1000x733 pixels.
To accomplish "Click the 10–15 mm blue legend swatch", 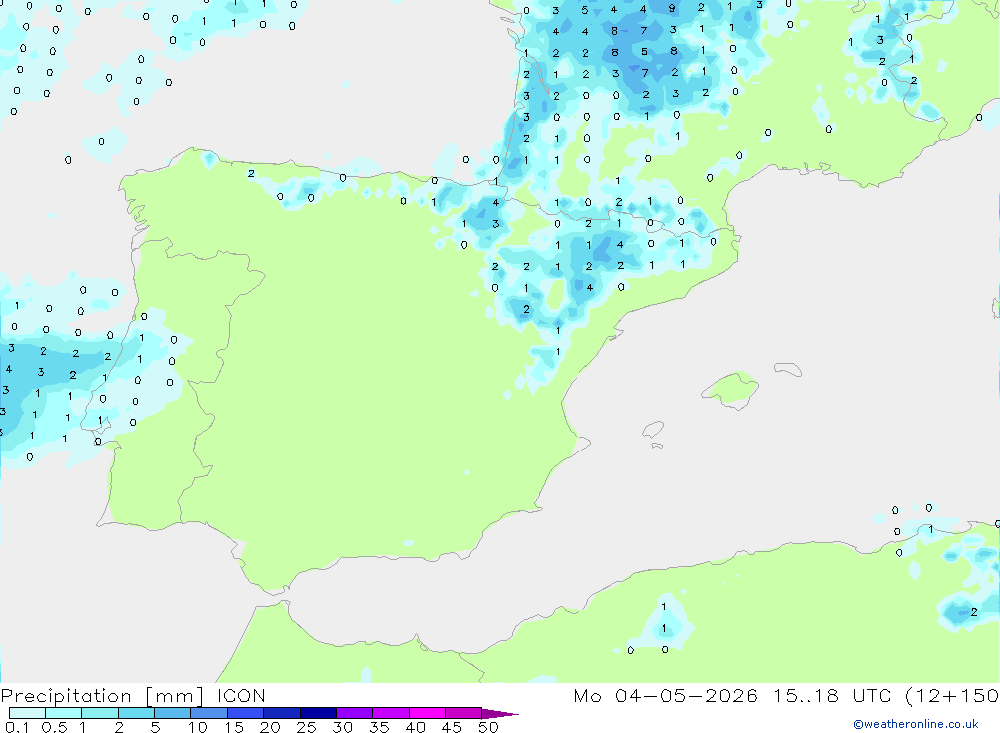I will pos(209,713).
